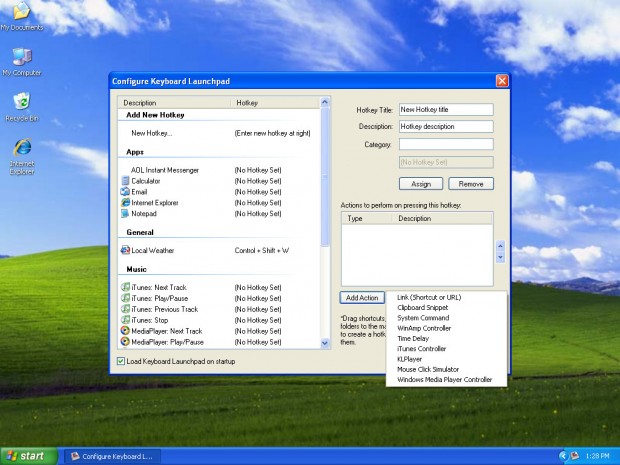The height and width of the screenshot is (465, 620).
Task: Choose WinAmp Controller action
Action: click(x=446, y=328)
